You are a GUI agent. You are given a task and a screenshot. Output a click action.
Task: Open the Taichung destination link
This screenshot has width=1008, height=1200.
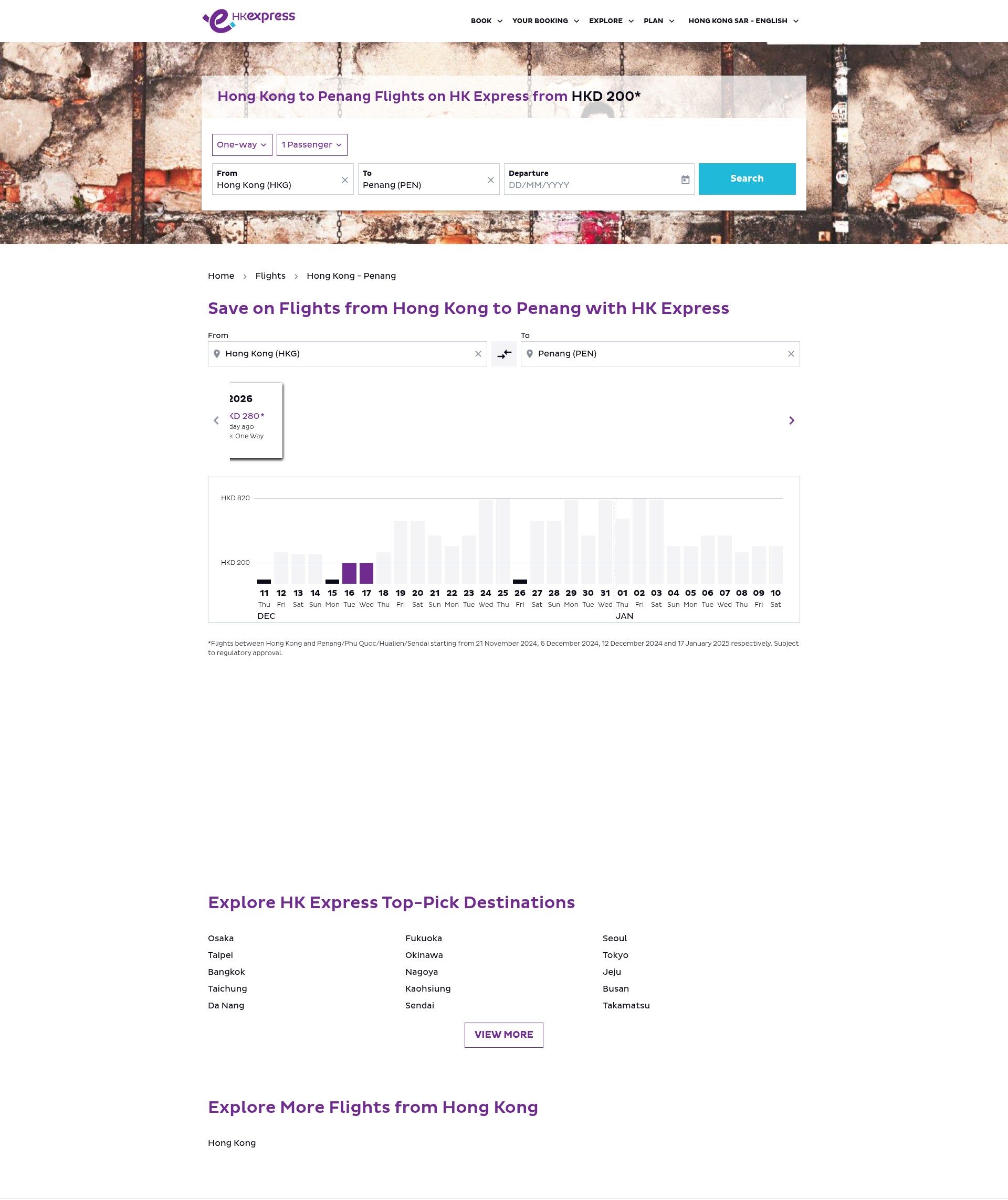[227, 988]
